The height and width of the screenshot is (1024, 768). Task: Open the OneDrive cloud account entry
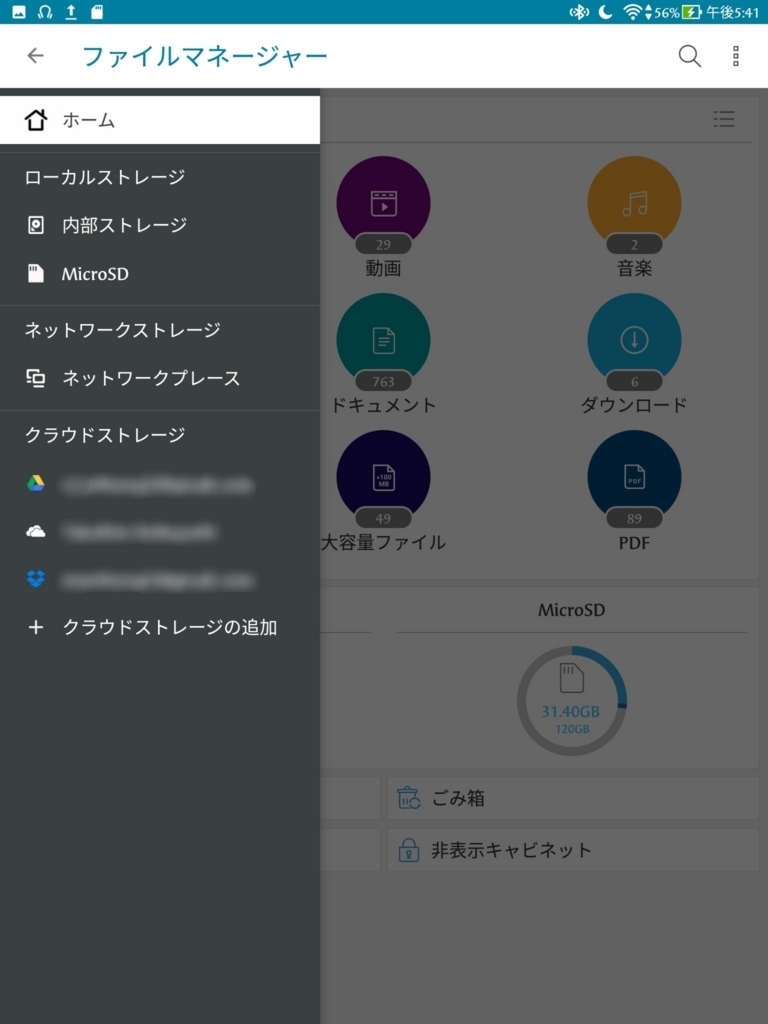[x=160, y=532]
